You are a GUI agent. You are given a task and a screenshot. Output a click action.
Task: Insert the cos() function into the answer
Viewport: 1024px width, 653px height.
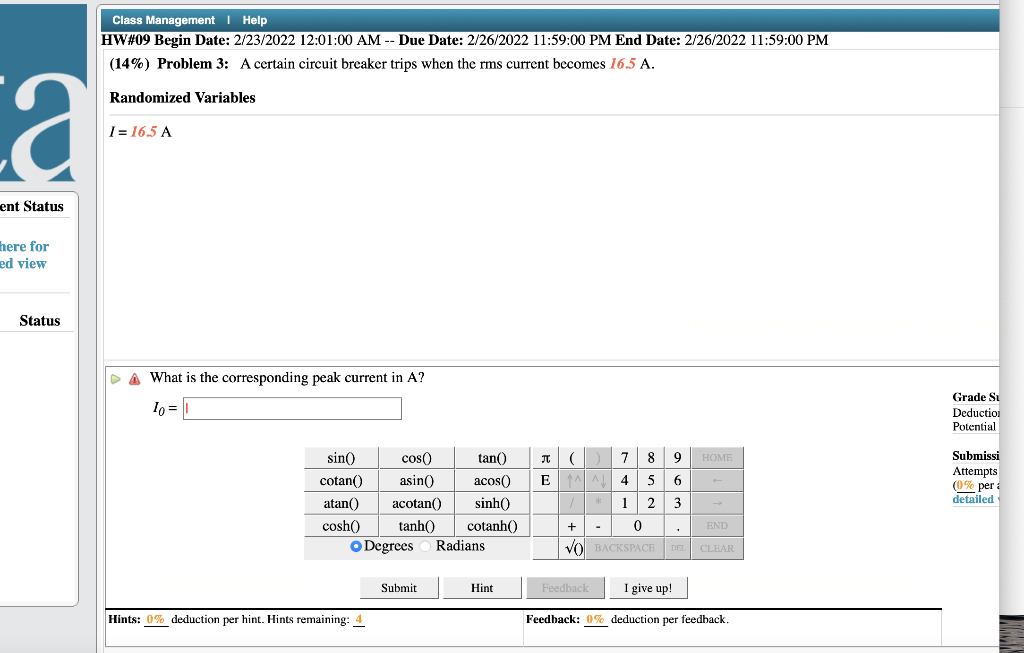(x=416, y=457)
